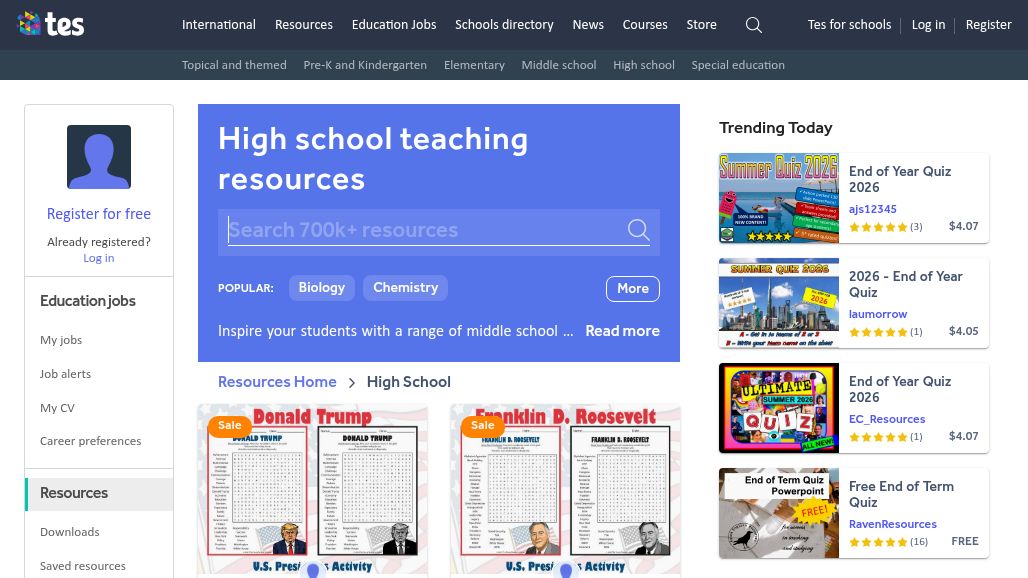The image size is (1028, 578).
Task: Open author laumorrow profile
Action: pyautogui.click(x=878, y=314)
